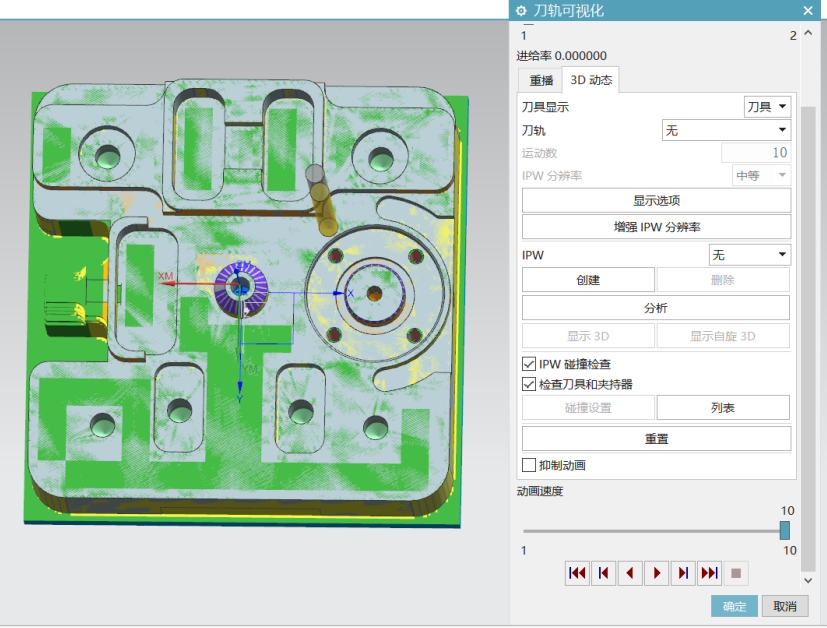The height and width of the screenshot is (628, 827).
Task: Open the IPW dropdown set to 无
Action: click(x=749, y=255)
